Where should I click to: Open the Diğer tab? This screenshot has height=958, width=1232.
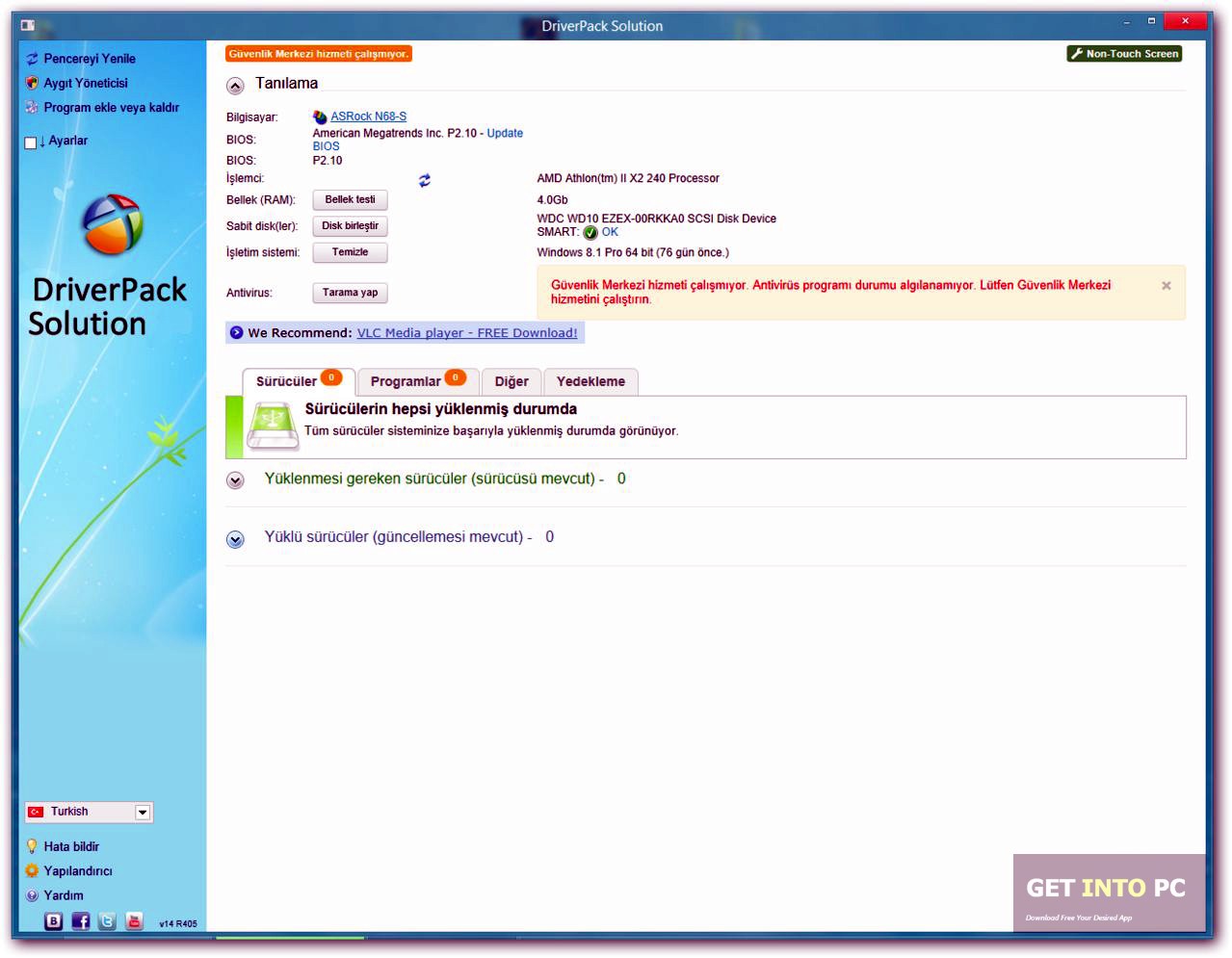click(511, 381)
